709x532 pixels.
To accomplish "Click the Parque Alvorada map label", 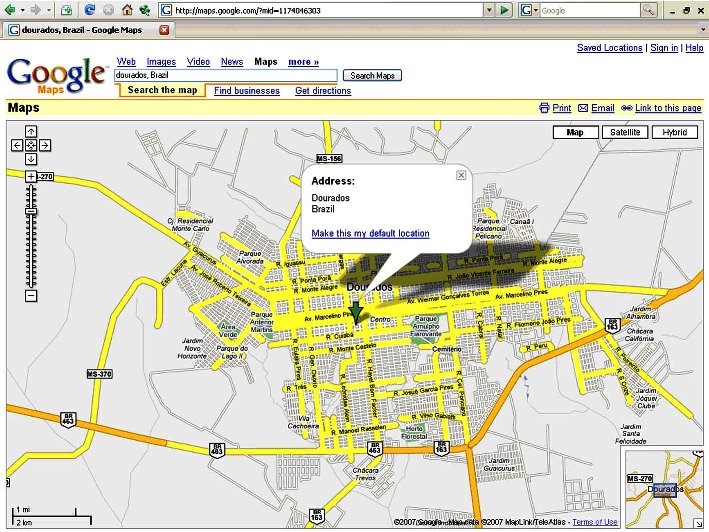I will click(250, 257).
